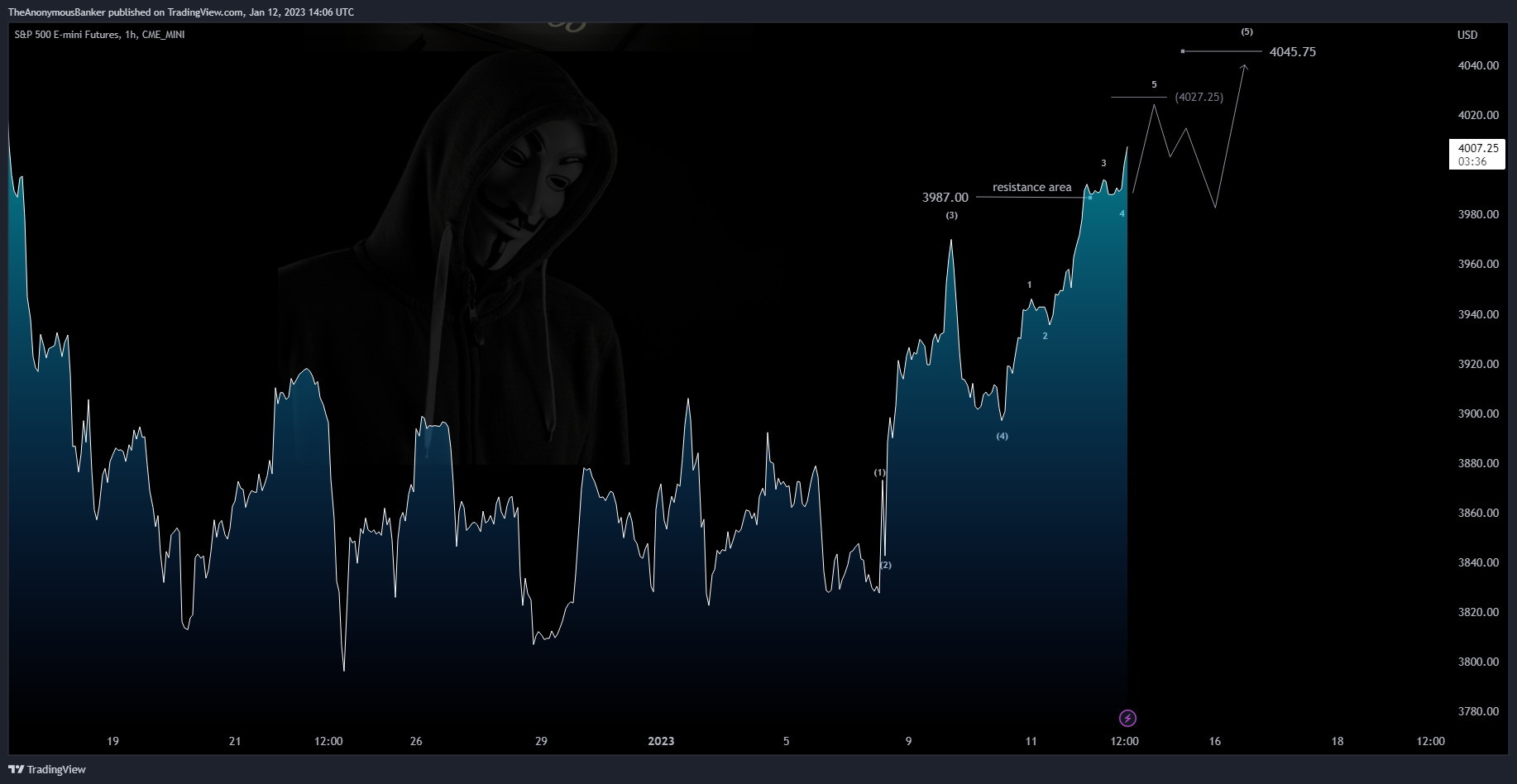The image size is (1517, 784).
Task: Click the date label 16 on time axis
Action: 1214,741
